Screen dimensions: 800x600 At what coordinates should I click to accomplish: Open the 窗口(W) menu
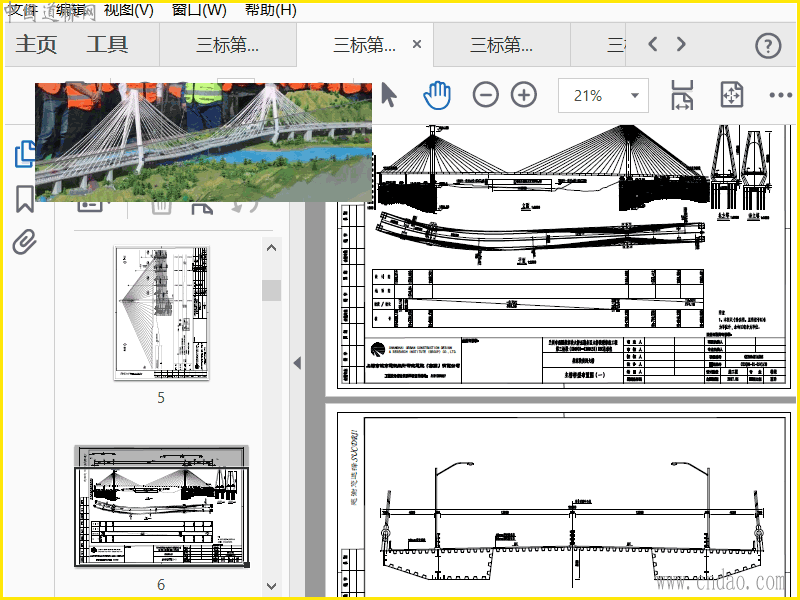coord(199,10)
